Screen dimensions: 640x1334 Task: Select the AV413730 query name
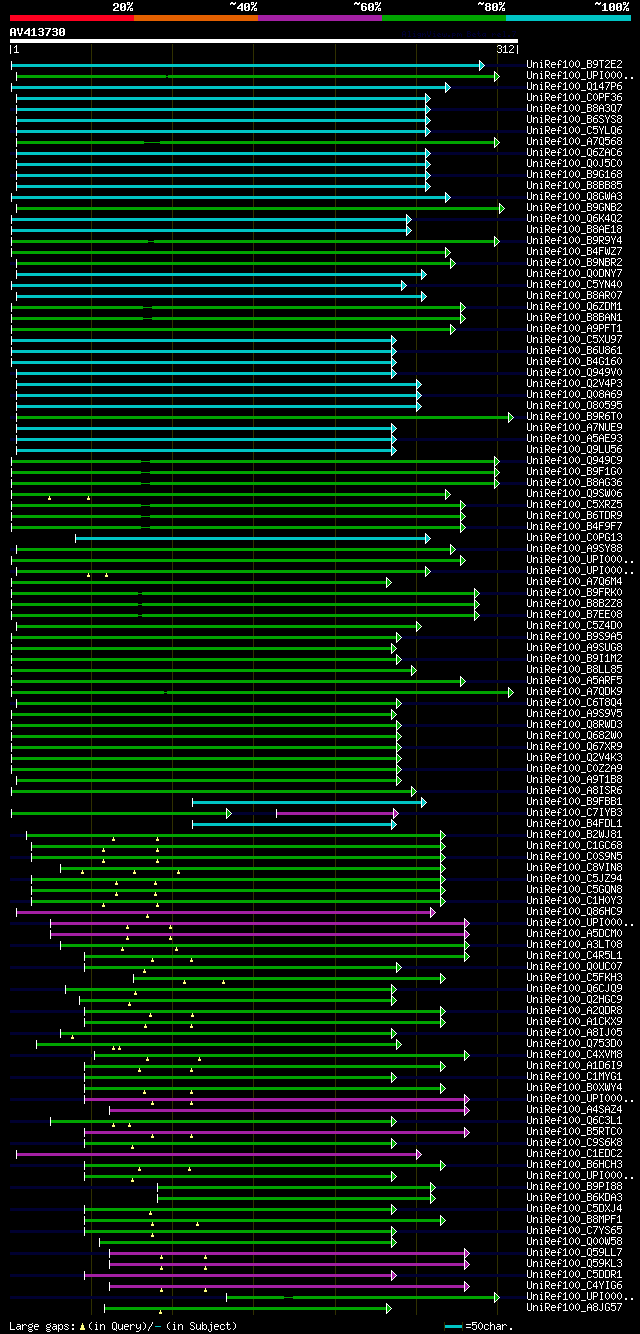38,32
